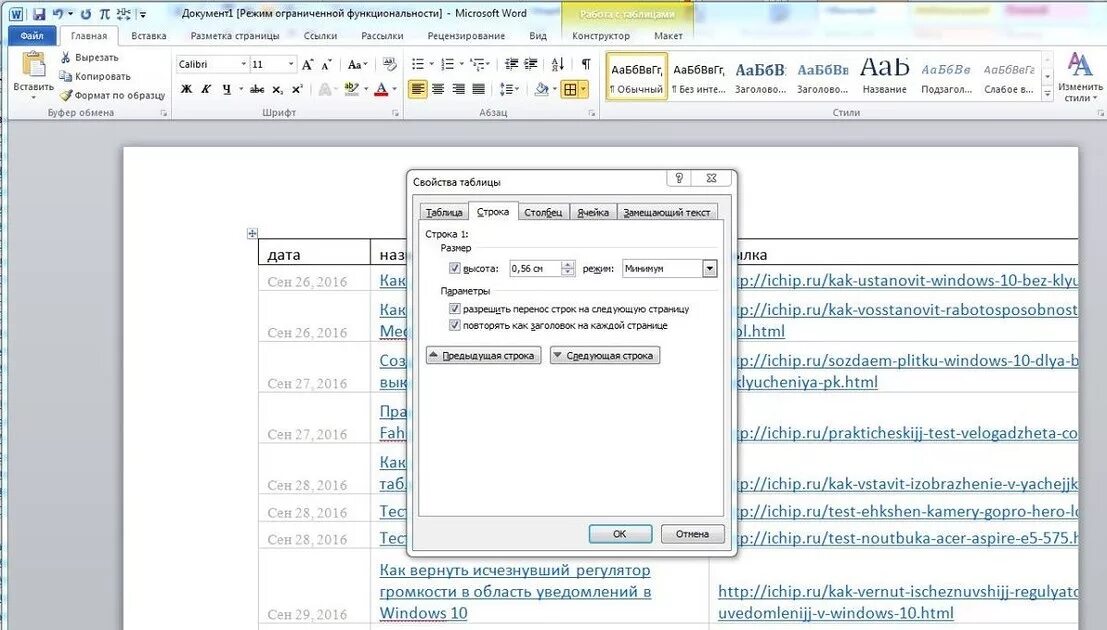Show paragraph marks with the ¶ icon

(585, 64)
